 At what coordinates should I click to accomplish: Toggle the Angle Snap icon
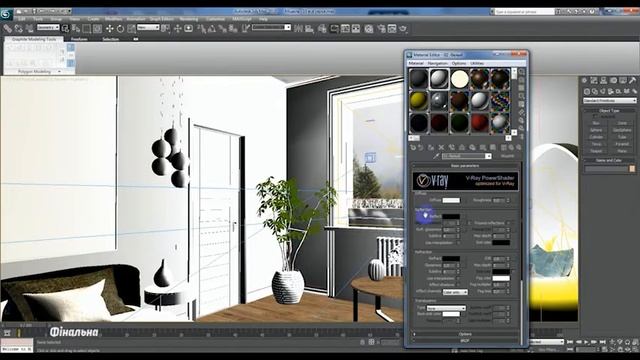tap(212, 29)
